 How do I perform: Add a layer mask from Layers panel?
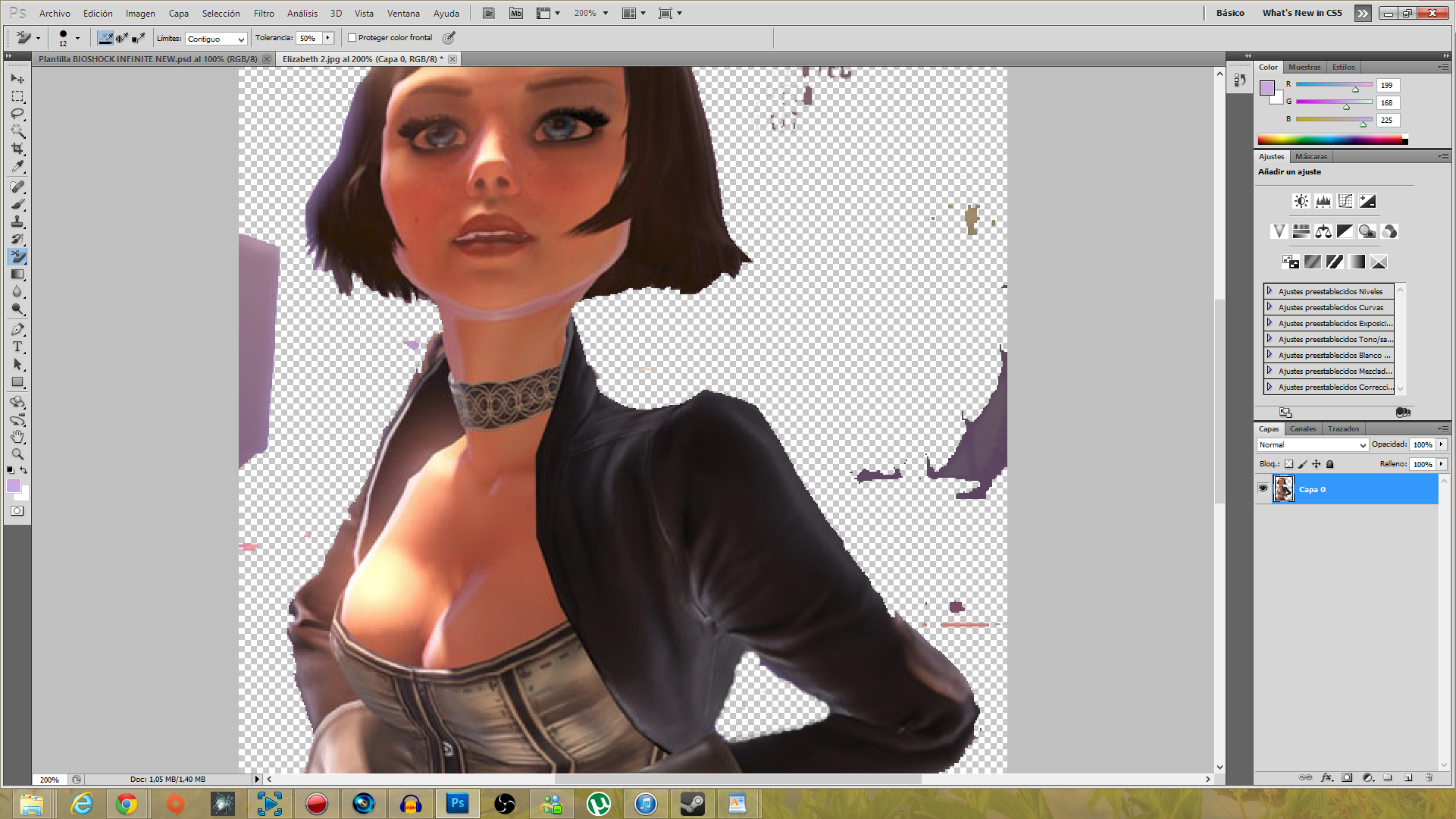point(1347,777)
